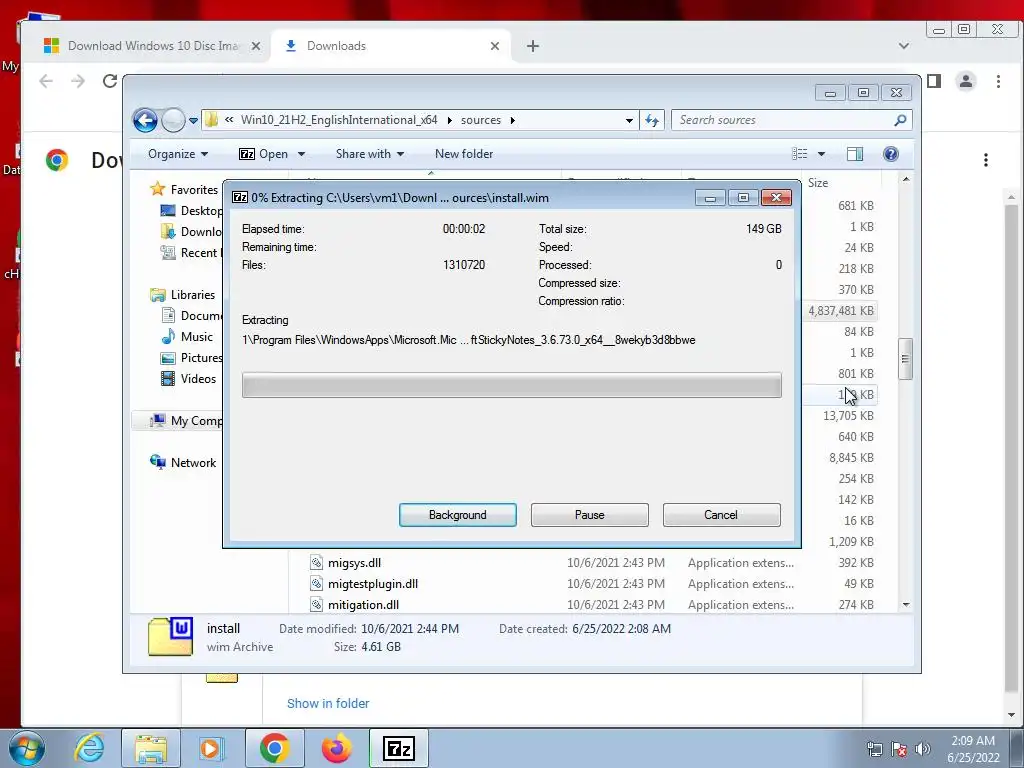The image size is (1024, 768).
Task: Select Videos library
Action: coord(189,379)
